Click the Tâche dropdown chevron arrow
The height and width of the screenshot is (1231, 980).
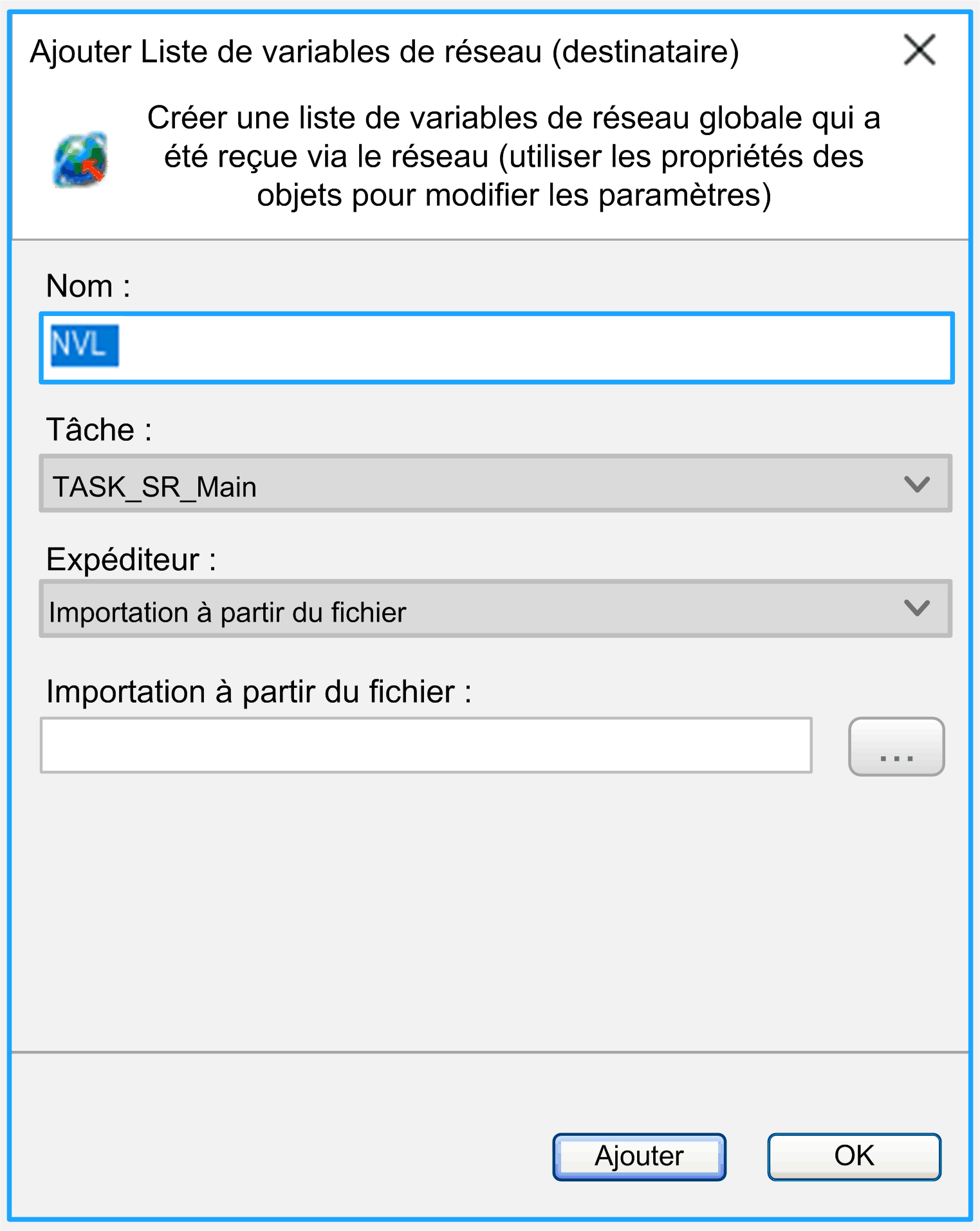(x=916, y=484)
